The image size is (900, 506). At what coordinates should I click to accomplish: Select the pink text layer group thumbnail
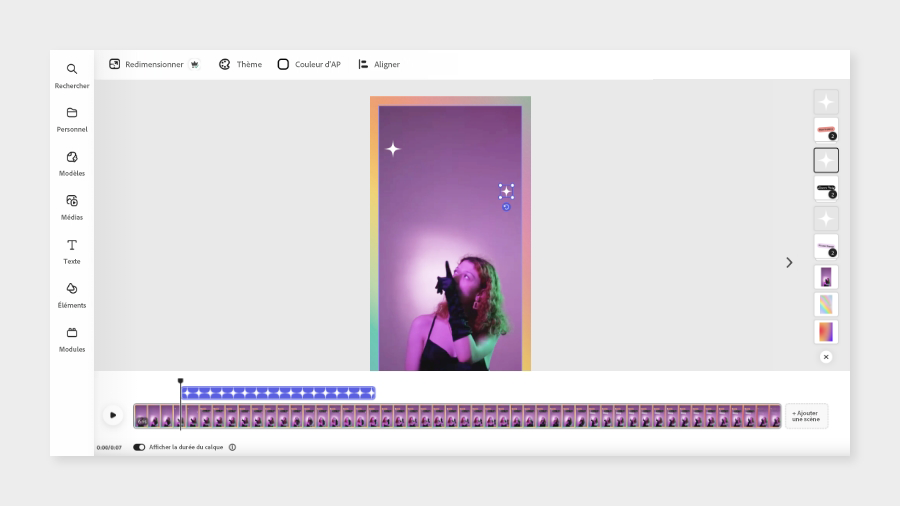pos(826,130)
